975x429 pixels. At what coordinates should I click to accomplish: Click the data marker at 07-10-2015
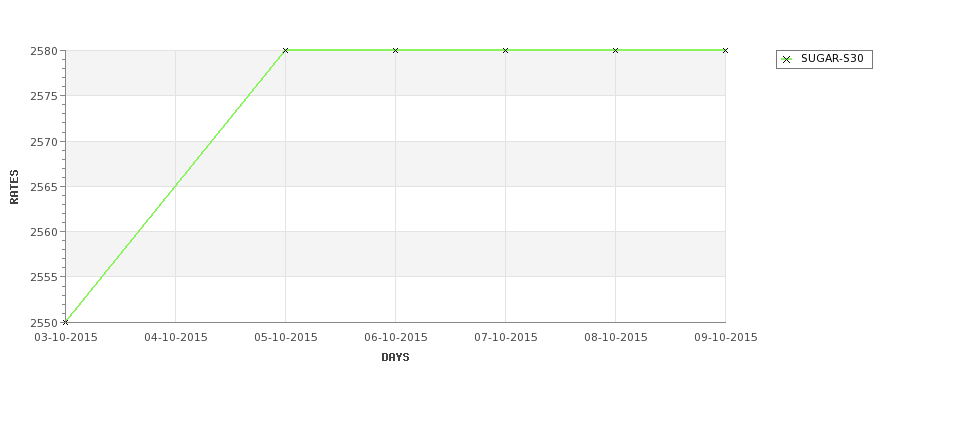pos(506,50)
